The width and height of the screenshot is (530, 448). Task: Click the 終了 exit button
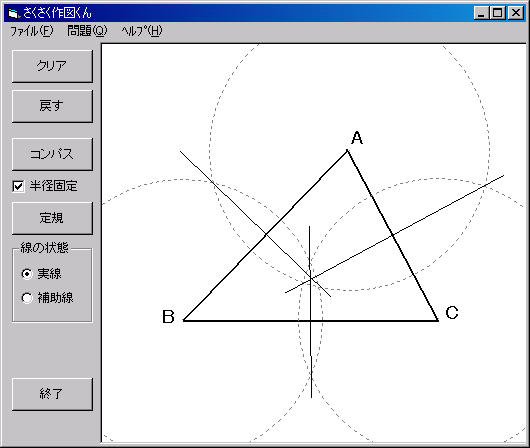(52, 394)
